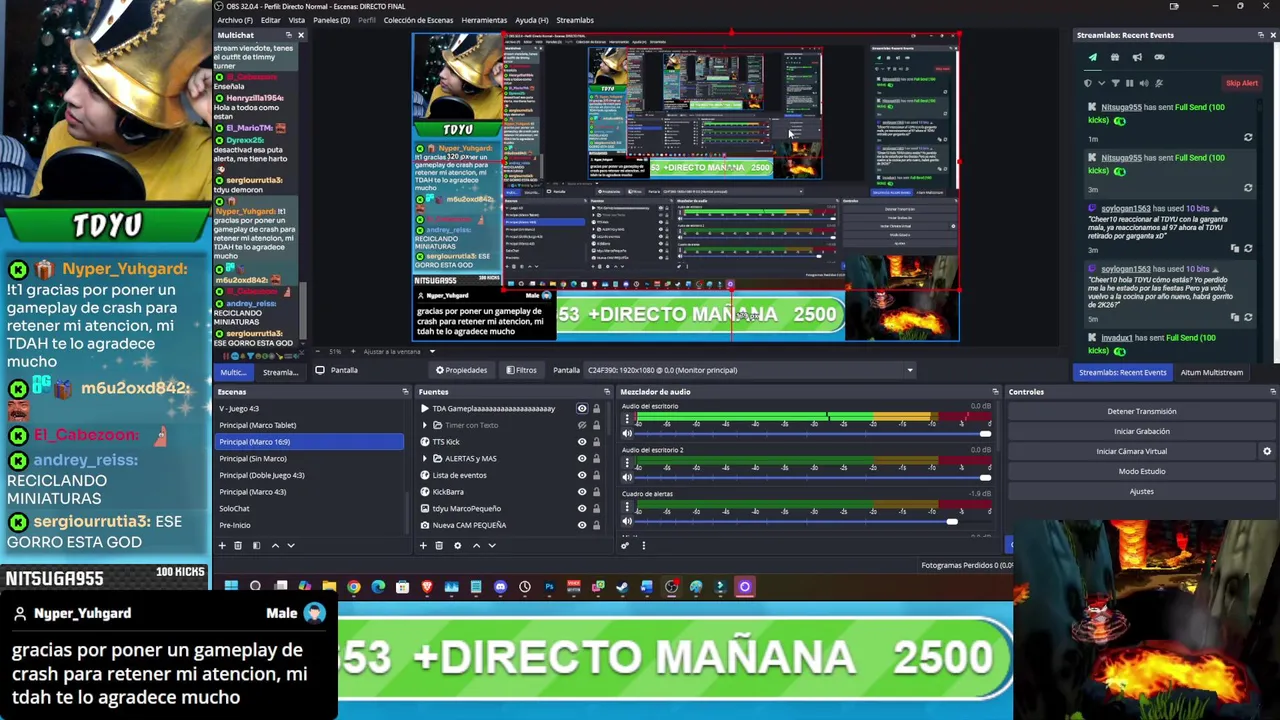Move selected source up in Fuentes
The width and height of the screenshot is (1280, 720).
(476, 545)
